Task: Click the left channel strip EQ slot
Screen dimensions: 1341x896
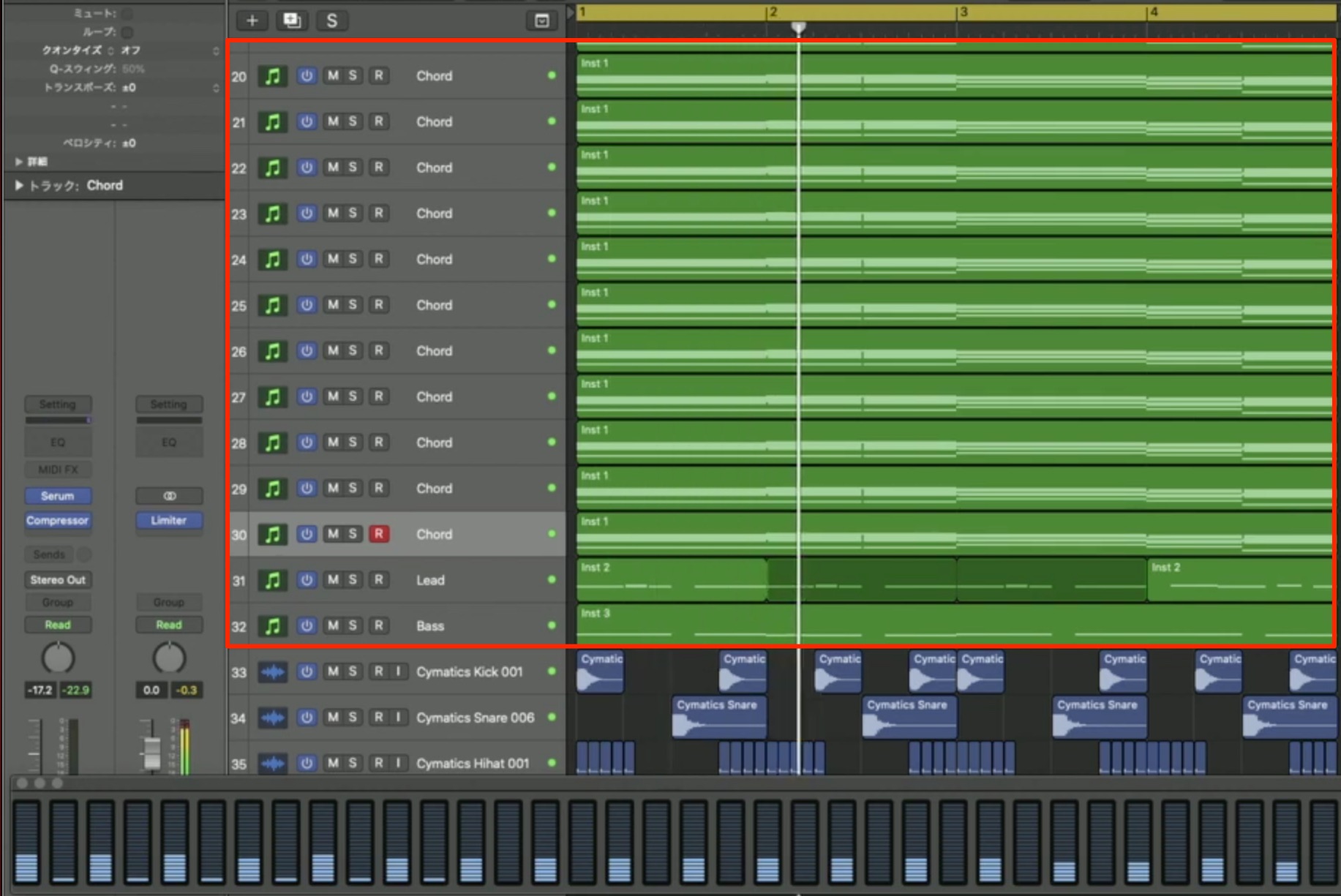Action: [x=58, y=443]
